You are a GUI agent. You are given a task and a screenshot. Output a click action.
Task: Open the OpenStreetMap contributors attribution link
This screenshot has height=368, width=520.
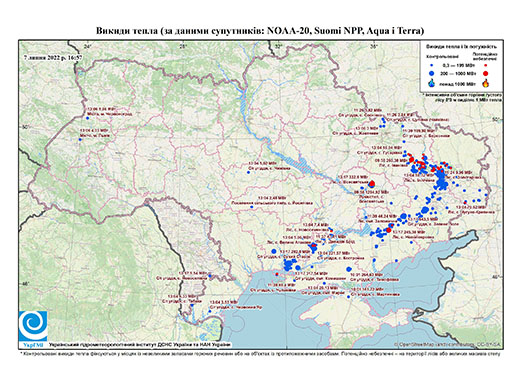click(x=447, y=344)
